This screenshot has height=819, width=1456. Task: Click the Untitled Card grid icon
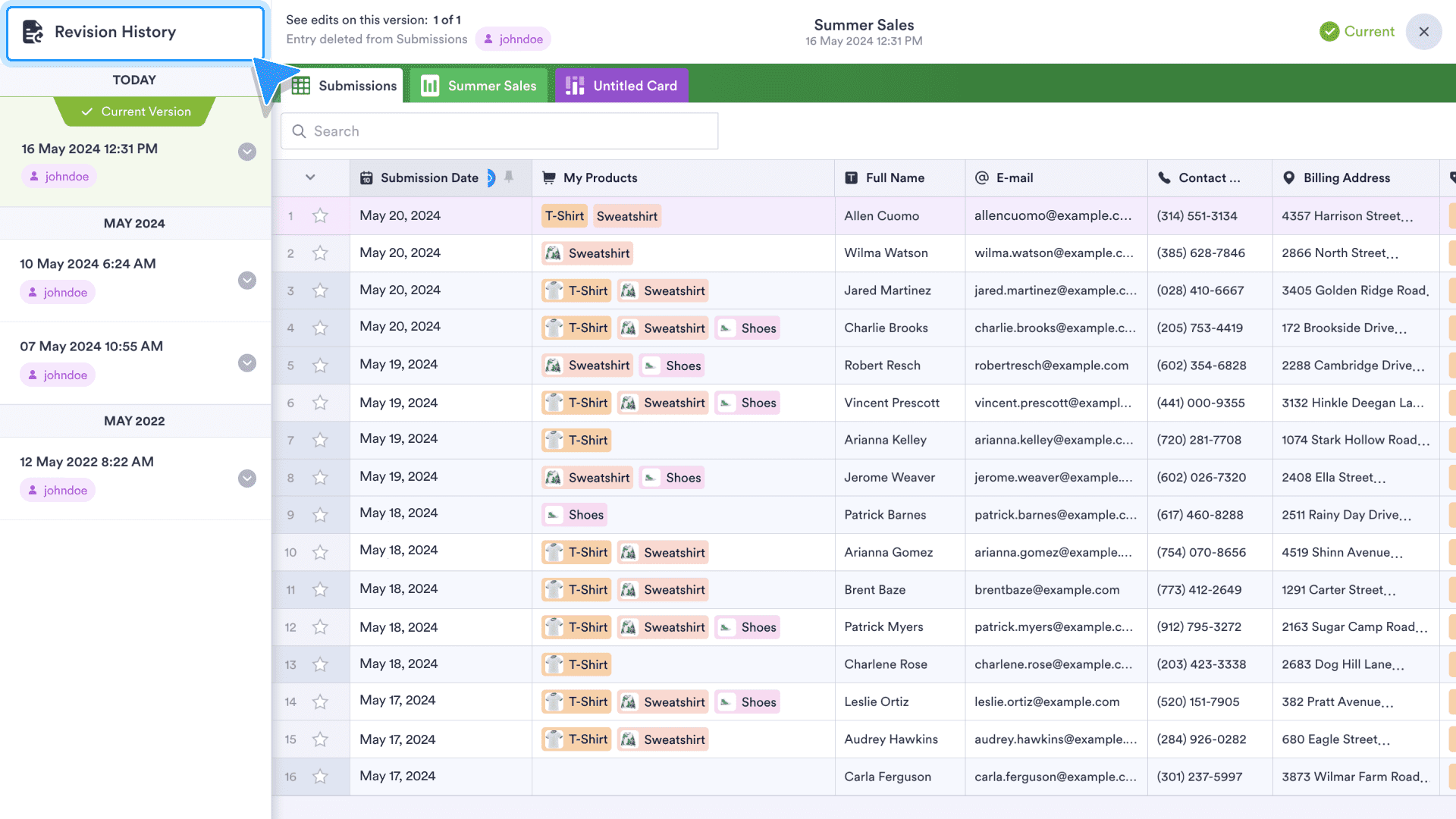pyautogui.click(x=576, y=85)
